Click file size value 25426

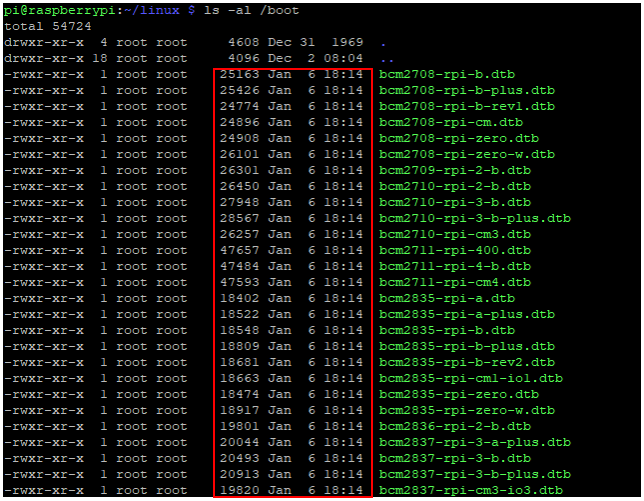(x=239, y=90)
